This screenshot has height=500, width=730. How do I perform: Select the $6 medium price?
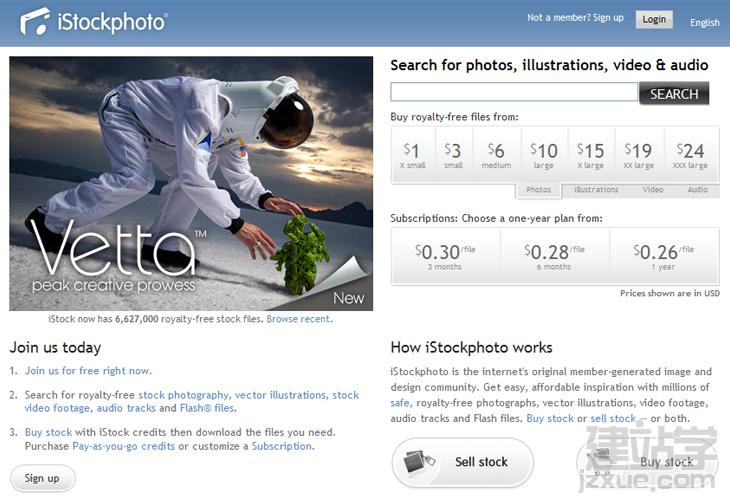pos(496,155)
